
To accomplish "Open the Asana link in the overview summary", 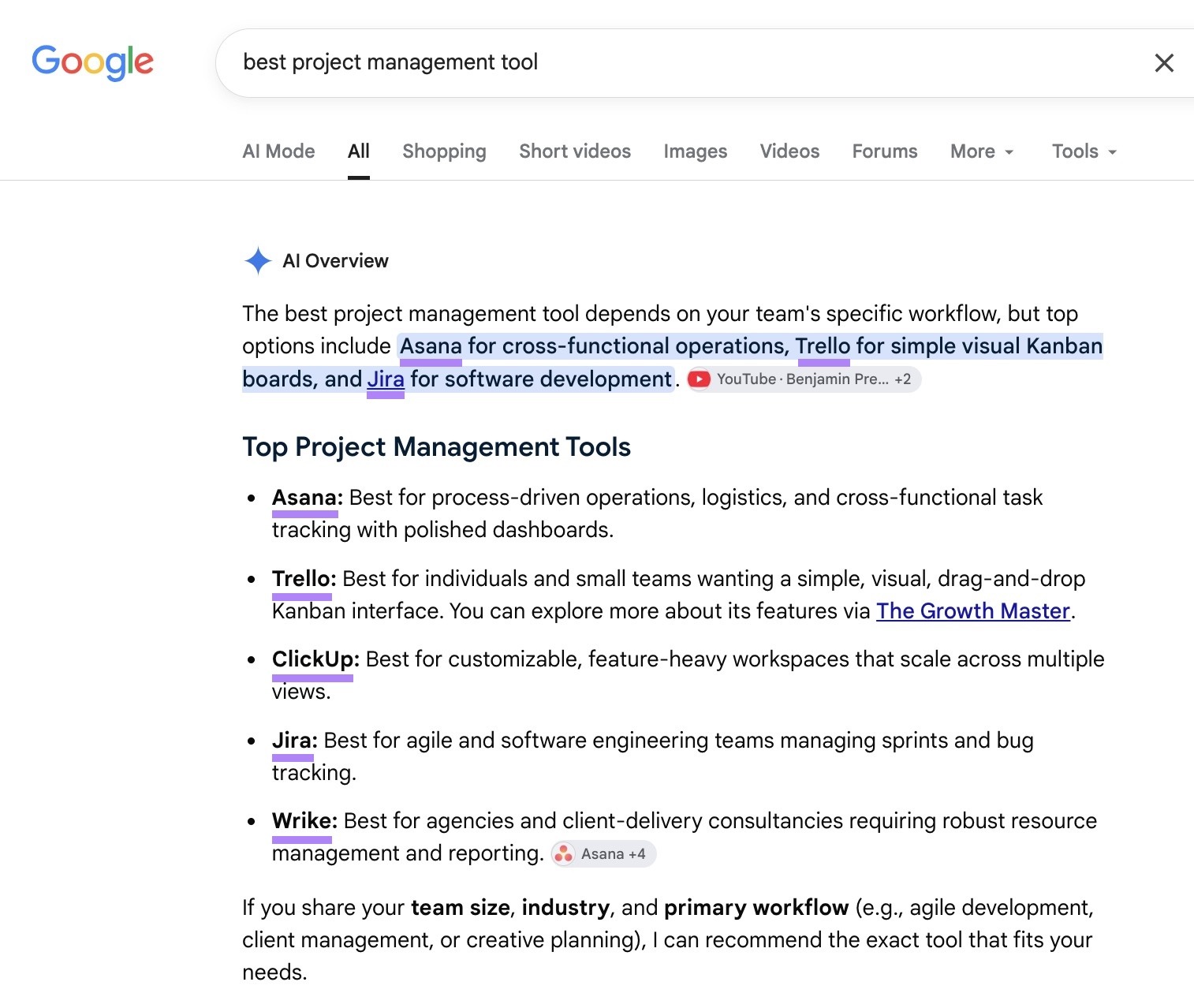I will coord(431,346).
